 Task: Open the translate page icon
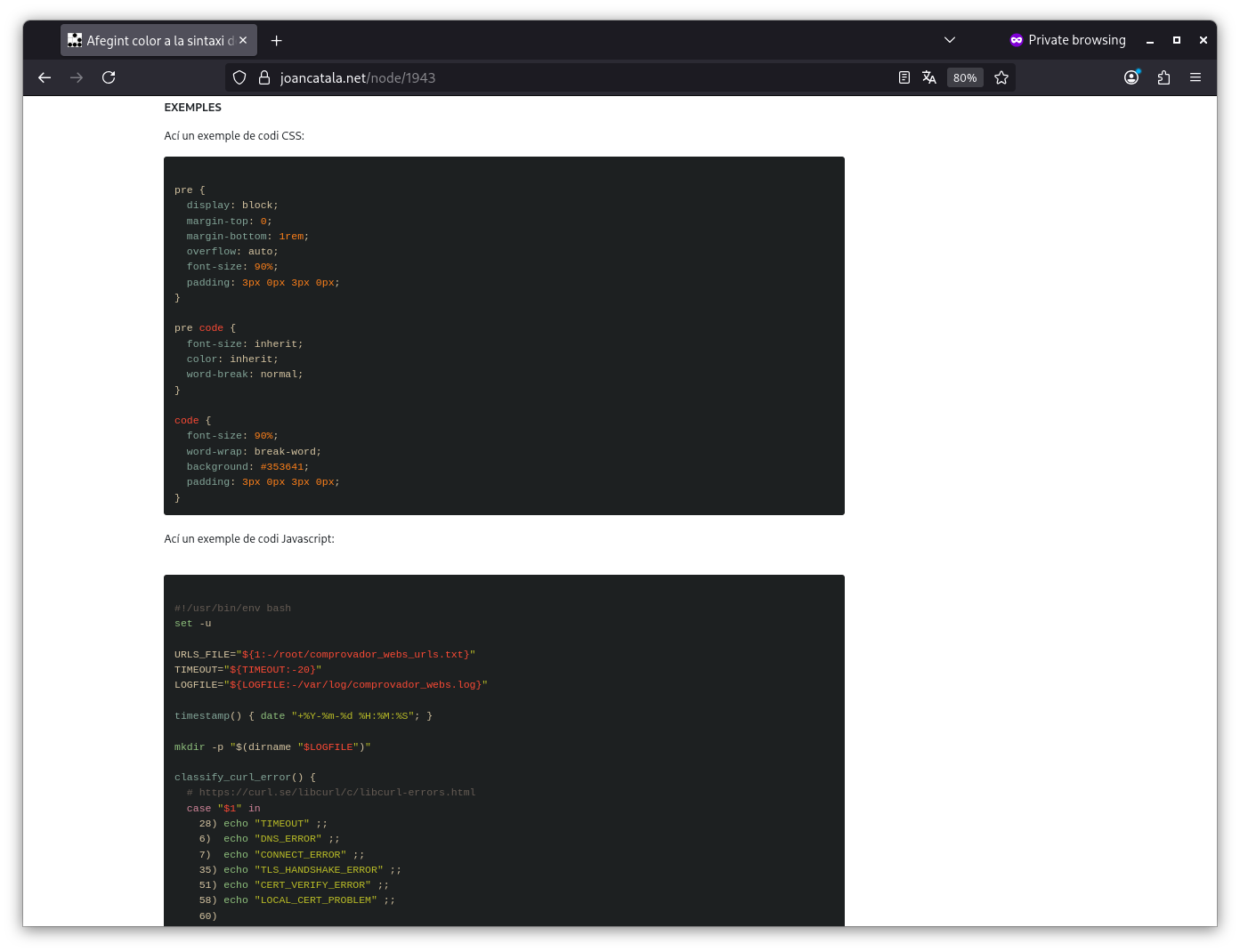click(x=929, y=77)
